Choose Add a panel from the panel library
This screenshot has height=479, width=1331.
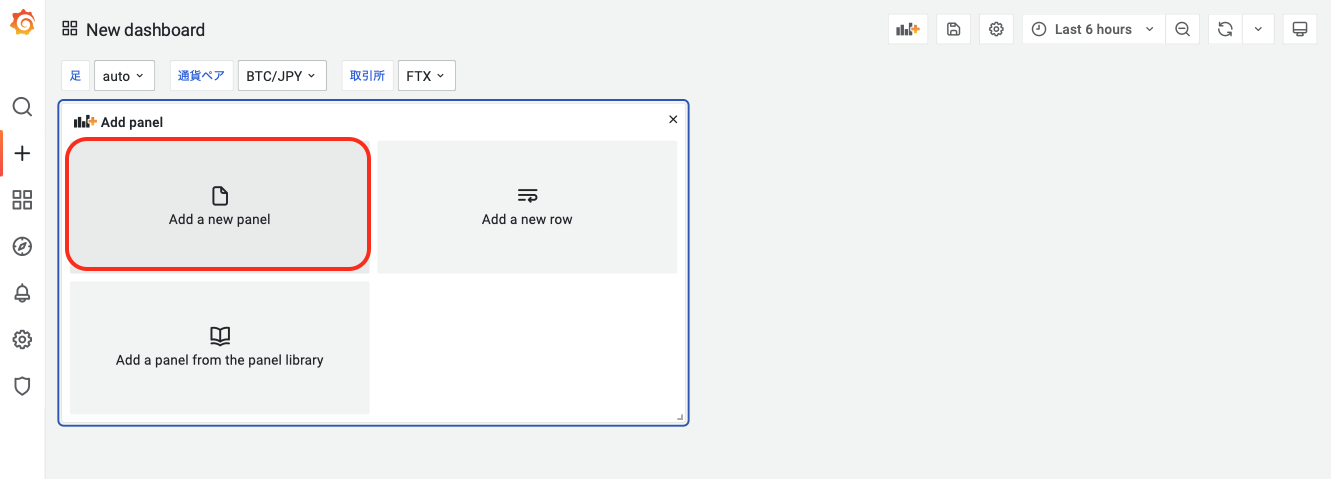pyautogui.click(x=219, y=347)
